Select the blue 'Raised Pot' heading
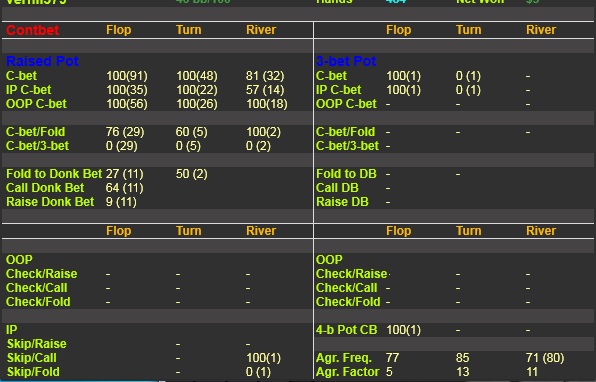The height and width of the screenshot is (382, 596). point(42,61)
